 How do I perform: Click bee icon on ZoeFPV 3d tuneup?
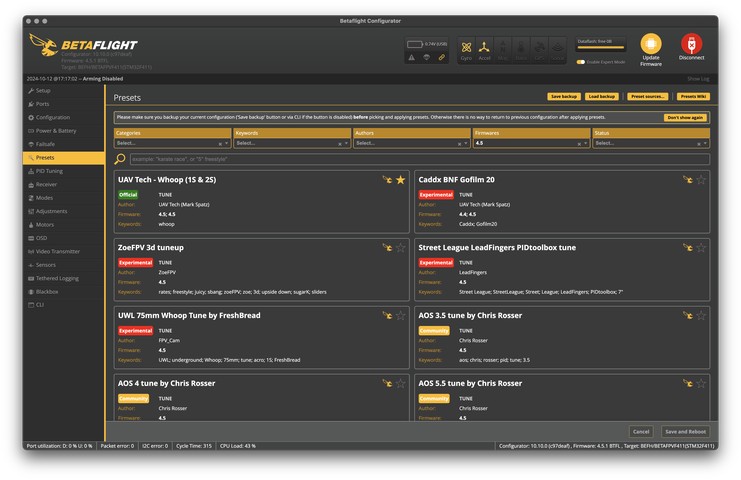click(x=388, y=248)
